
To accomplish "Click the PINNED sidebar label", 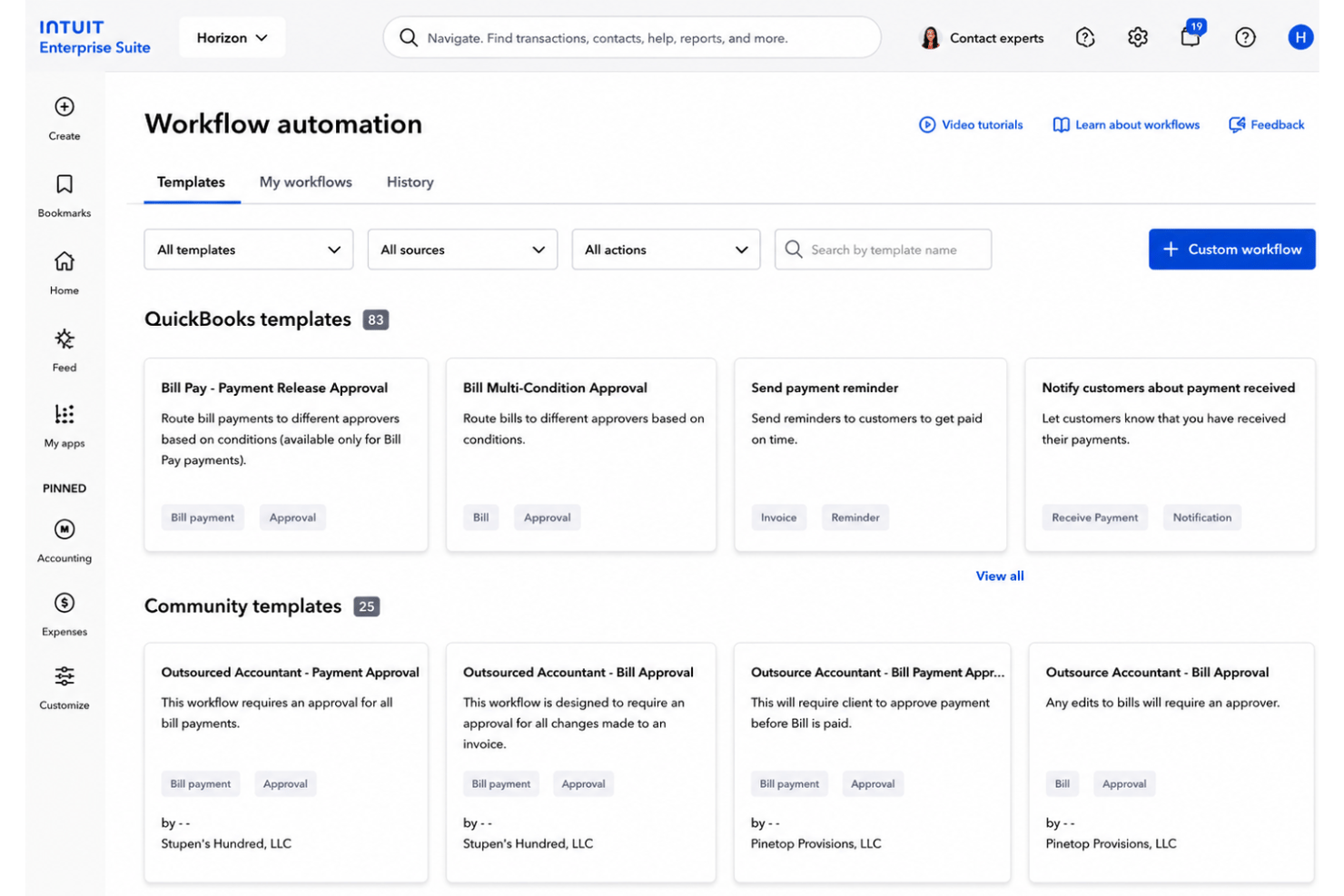I will click(64, 488).
